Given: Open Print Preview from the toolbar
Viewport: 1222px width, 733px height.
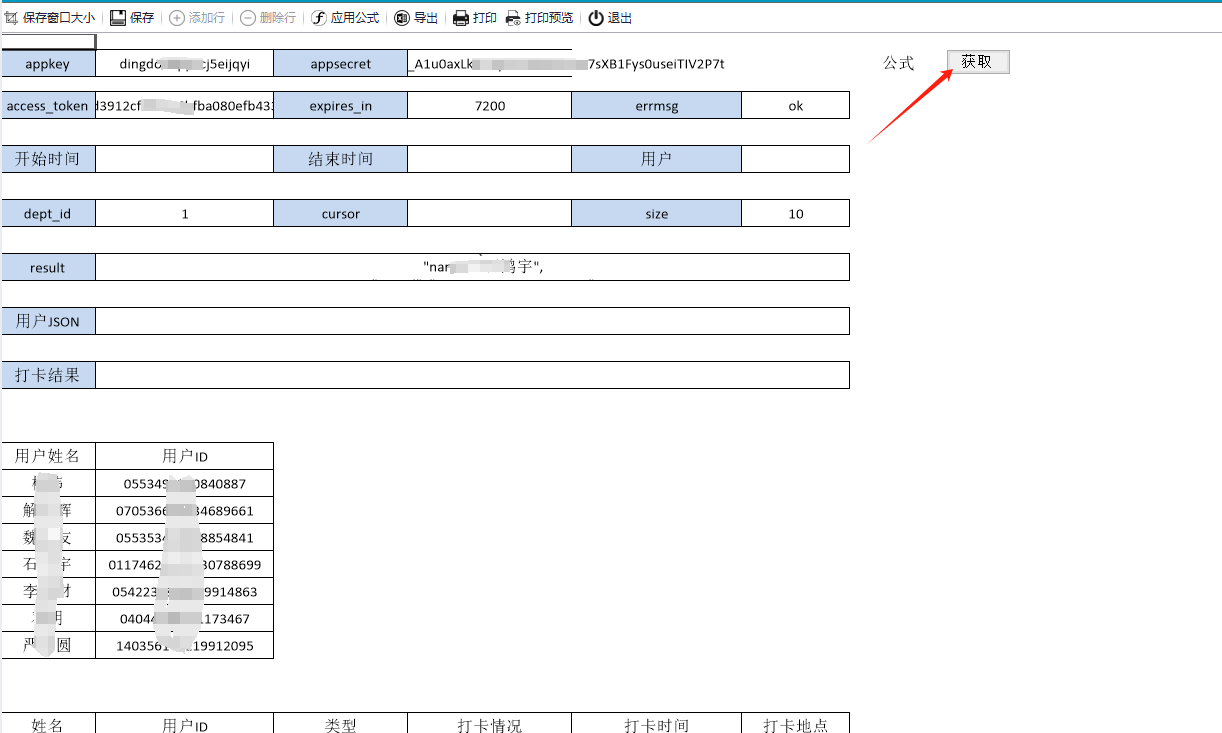Looking at the screenshot, I should click(513, 18).
